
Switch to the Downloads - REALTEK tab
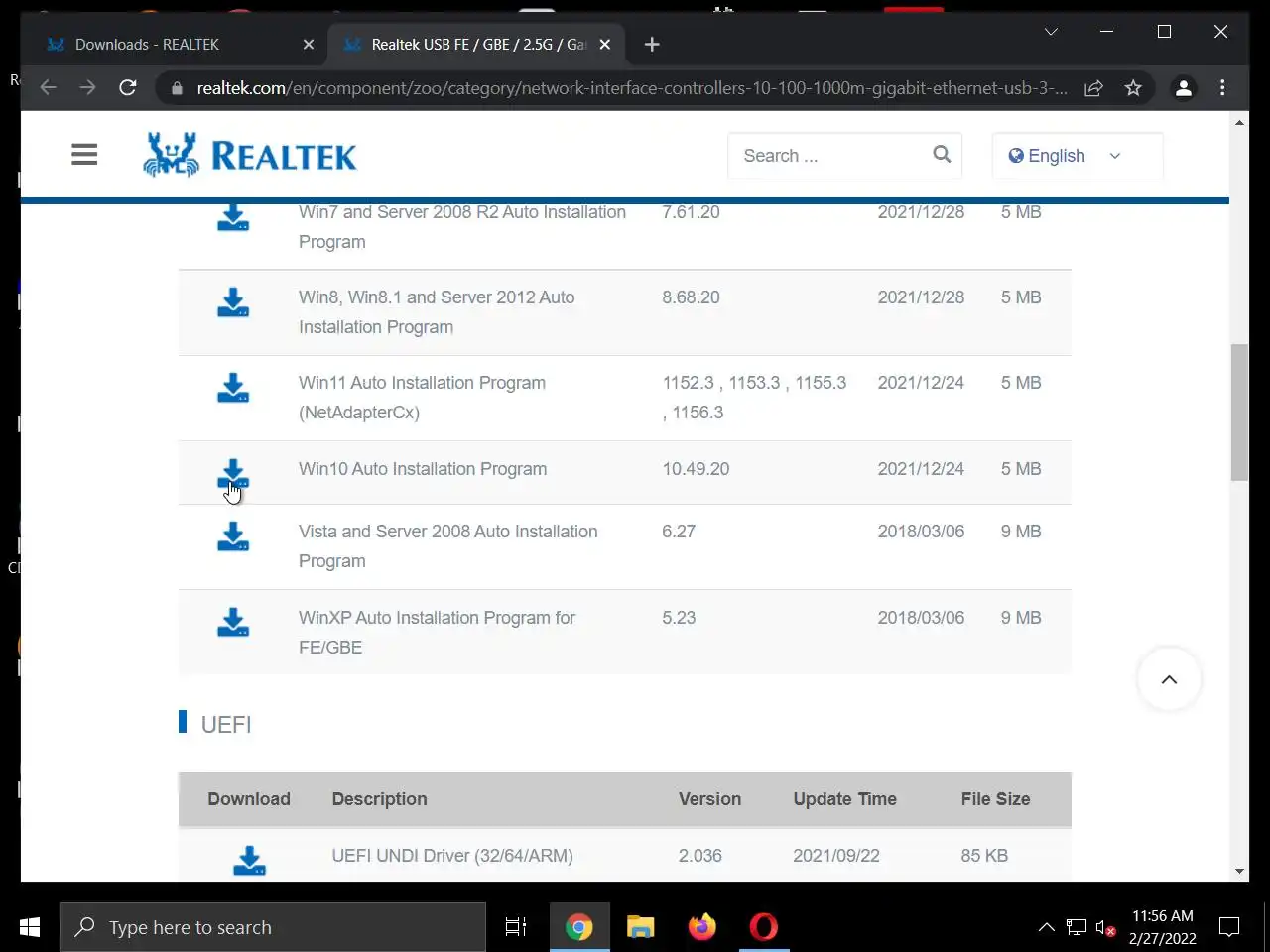pyautogui.click(x=179, y=45)
